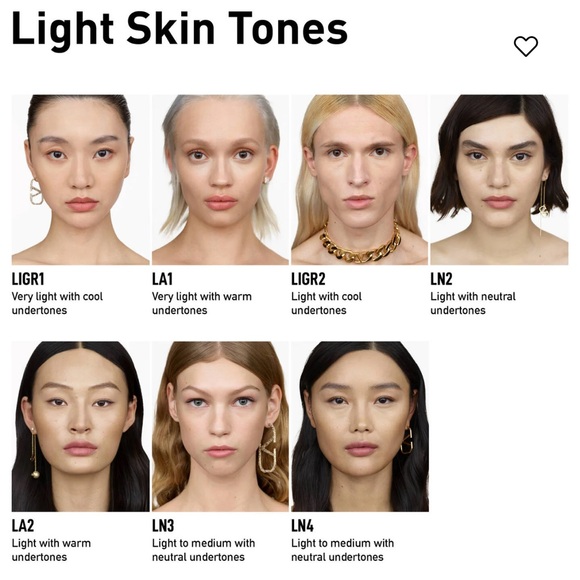The image size is (580, 580).
Task: Click 'Very light with warm undertones' description
Action: click(202, 303)
